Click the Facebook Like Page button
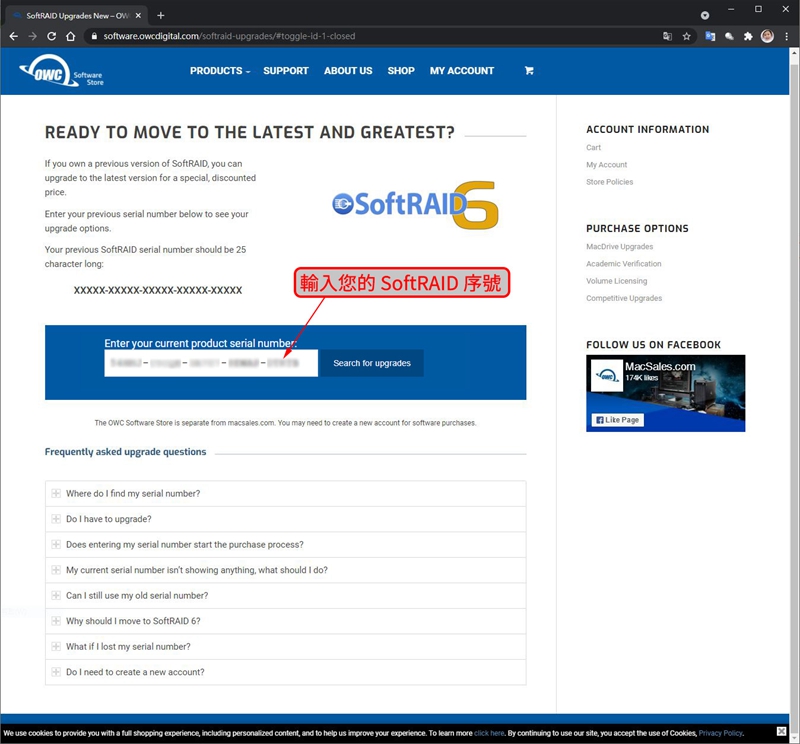This screenshot has height=744, width=800. [x=618, y=419]
